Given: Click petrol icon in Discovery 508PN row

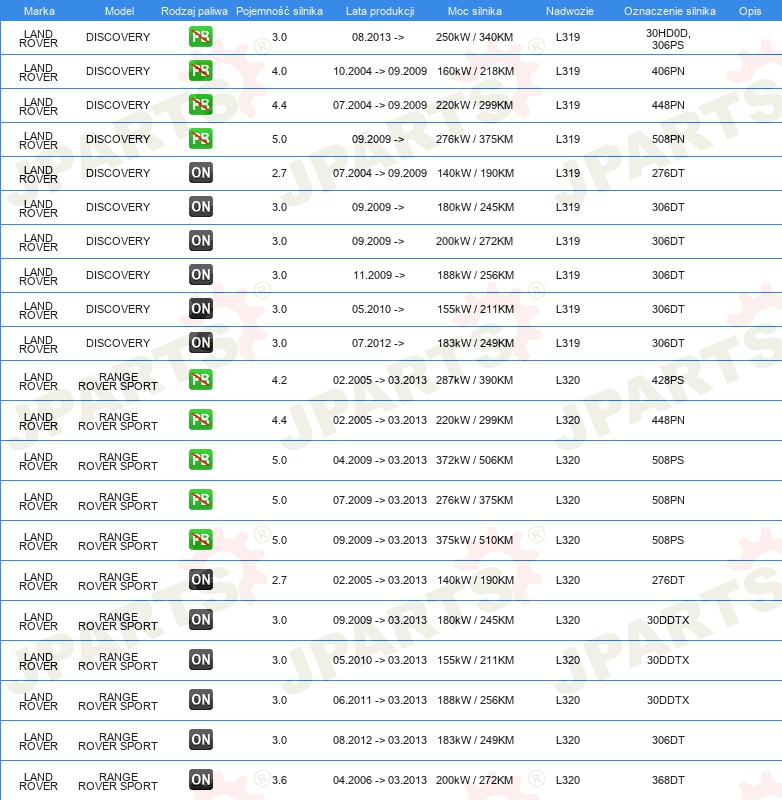Looking at the screenshot, I should point(200,139).
